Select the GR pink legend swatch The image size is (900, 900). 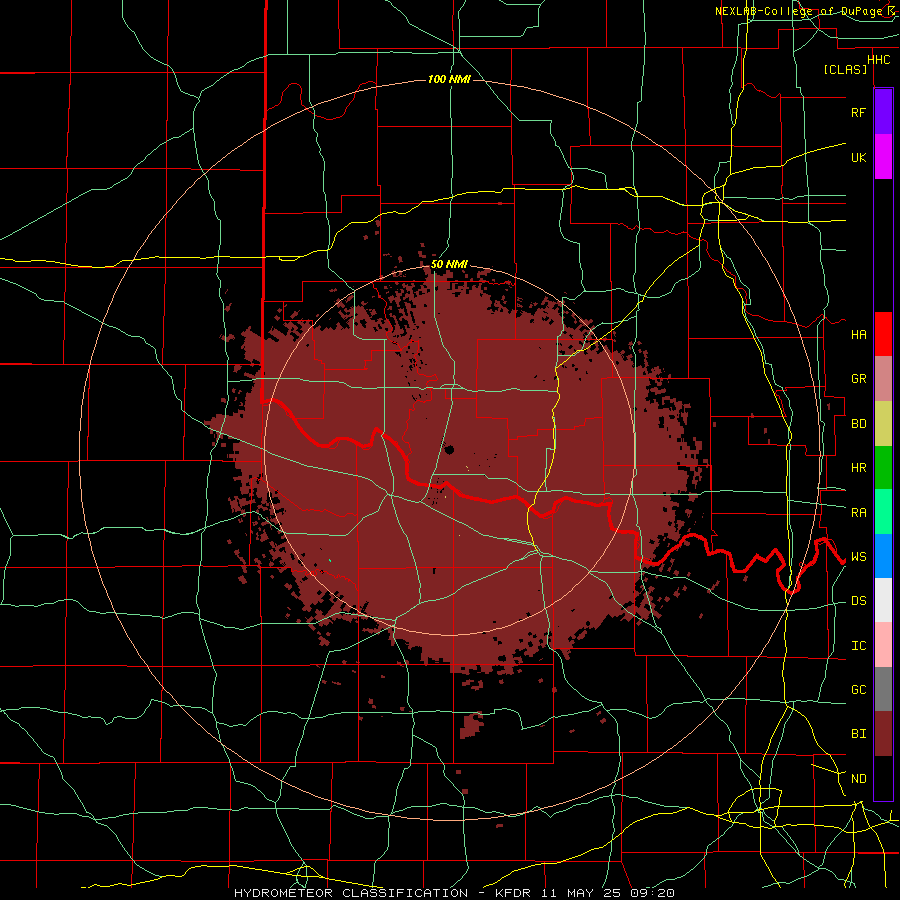(883, 379)
